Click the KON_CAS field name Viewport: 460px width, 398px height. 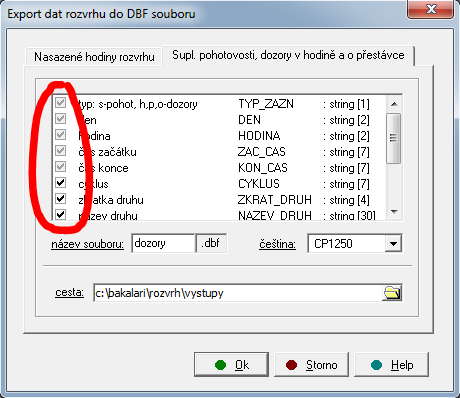click(263, 168)
